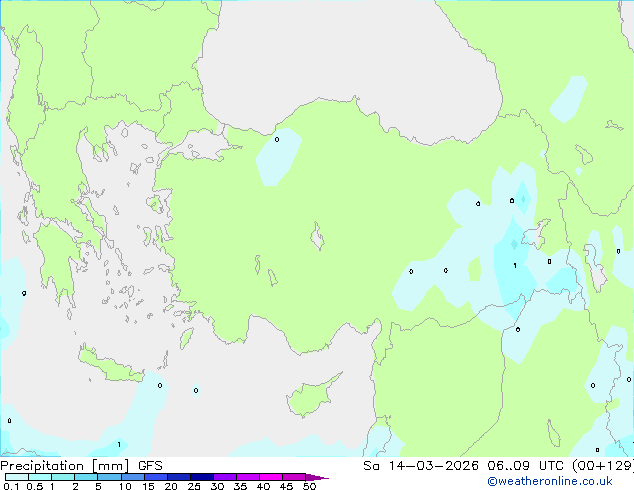Viewport: 634px width, 490px height.
Task: Pick the 2–5 mm legend swatch
Action: click(86, 477)
